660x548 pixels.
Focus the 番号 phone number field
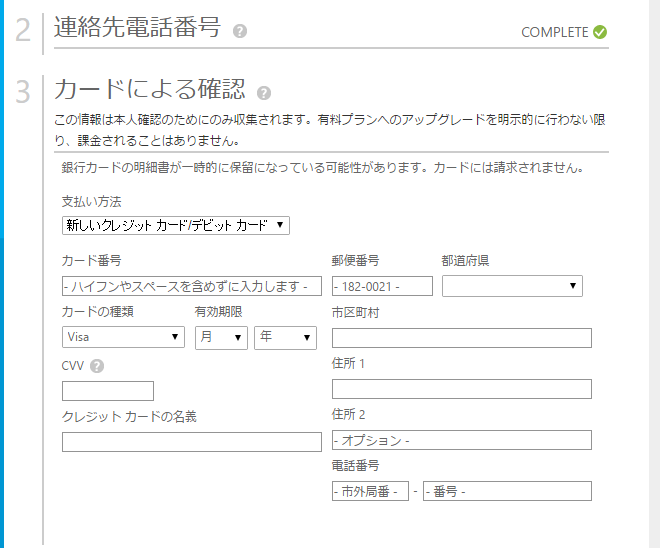point(507,491)
